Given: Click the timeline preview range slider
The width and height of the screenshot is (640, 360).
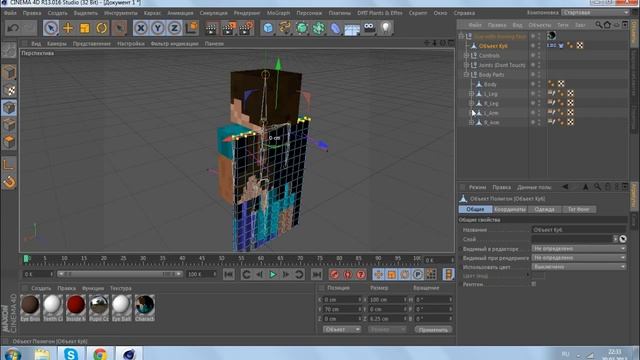Looking at the screenshot, I should click(x=120, y=274).
